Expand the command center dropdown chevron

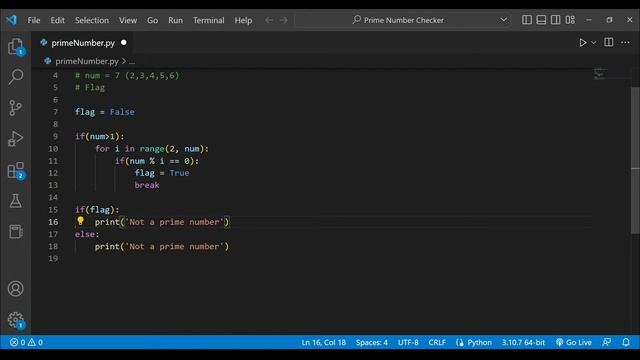pos(503,20)
